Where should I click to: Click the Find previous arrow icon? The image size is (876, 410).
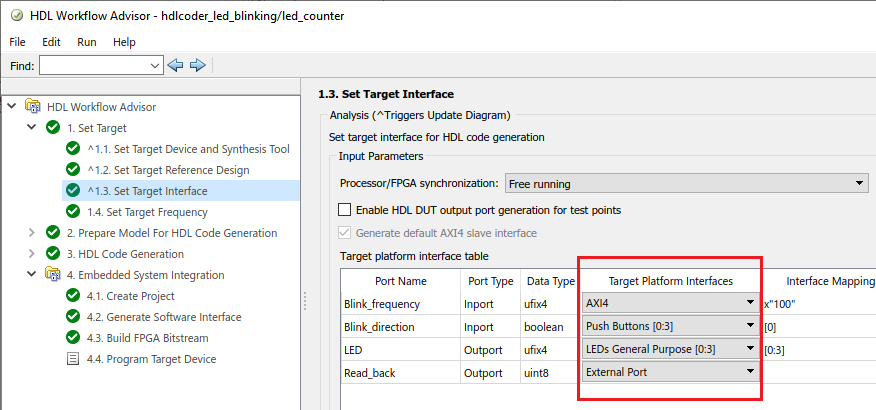[176, 65]
